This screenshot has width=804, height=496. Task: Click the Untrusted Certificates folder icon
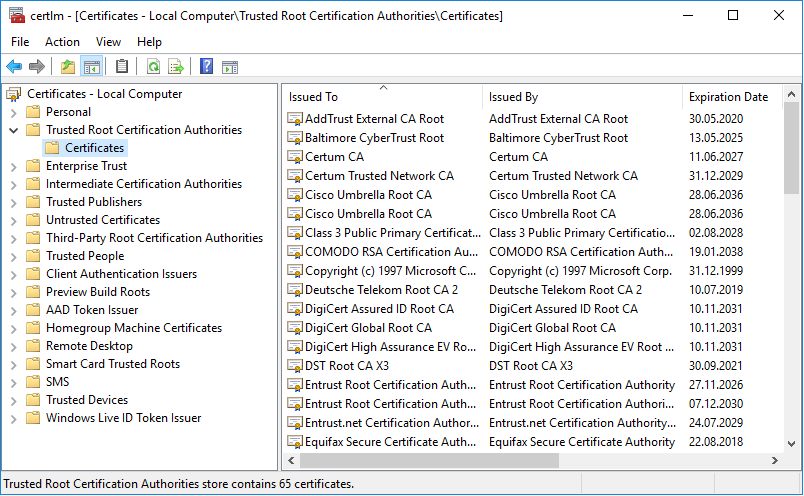click(x=33, y=220)
